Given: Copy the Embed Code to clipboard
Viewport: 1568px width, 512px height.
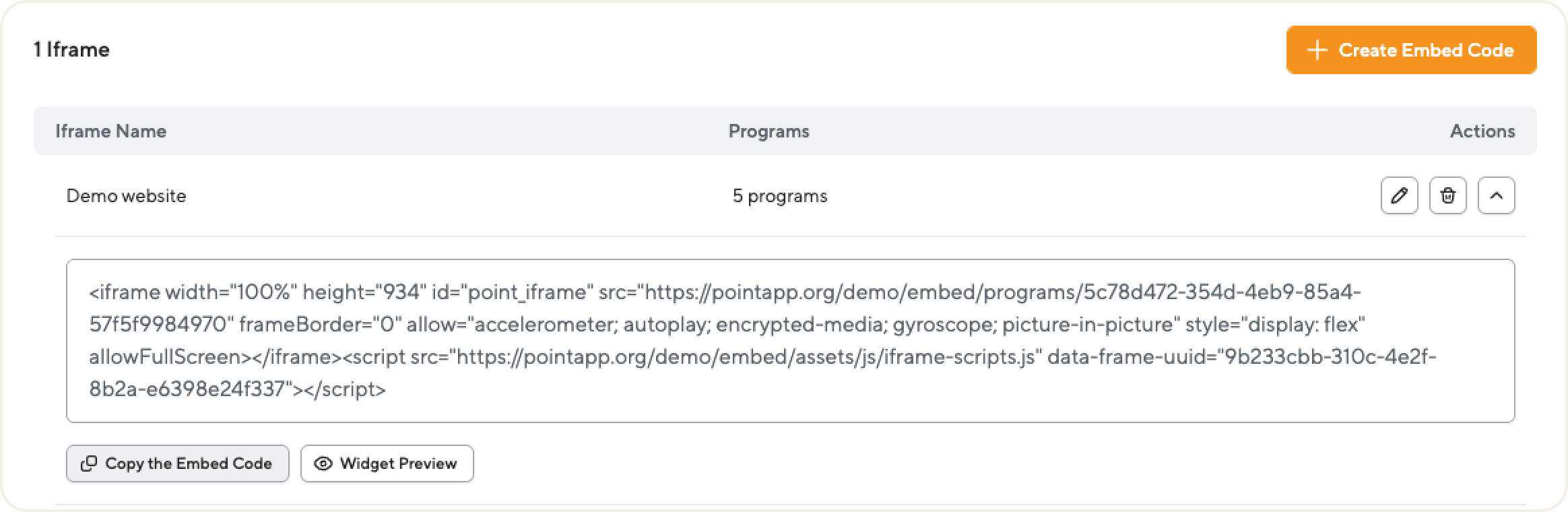Looking at the screenshot, I should pos(178,463).
